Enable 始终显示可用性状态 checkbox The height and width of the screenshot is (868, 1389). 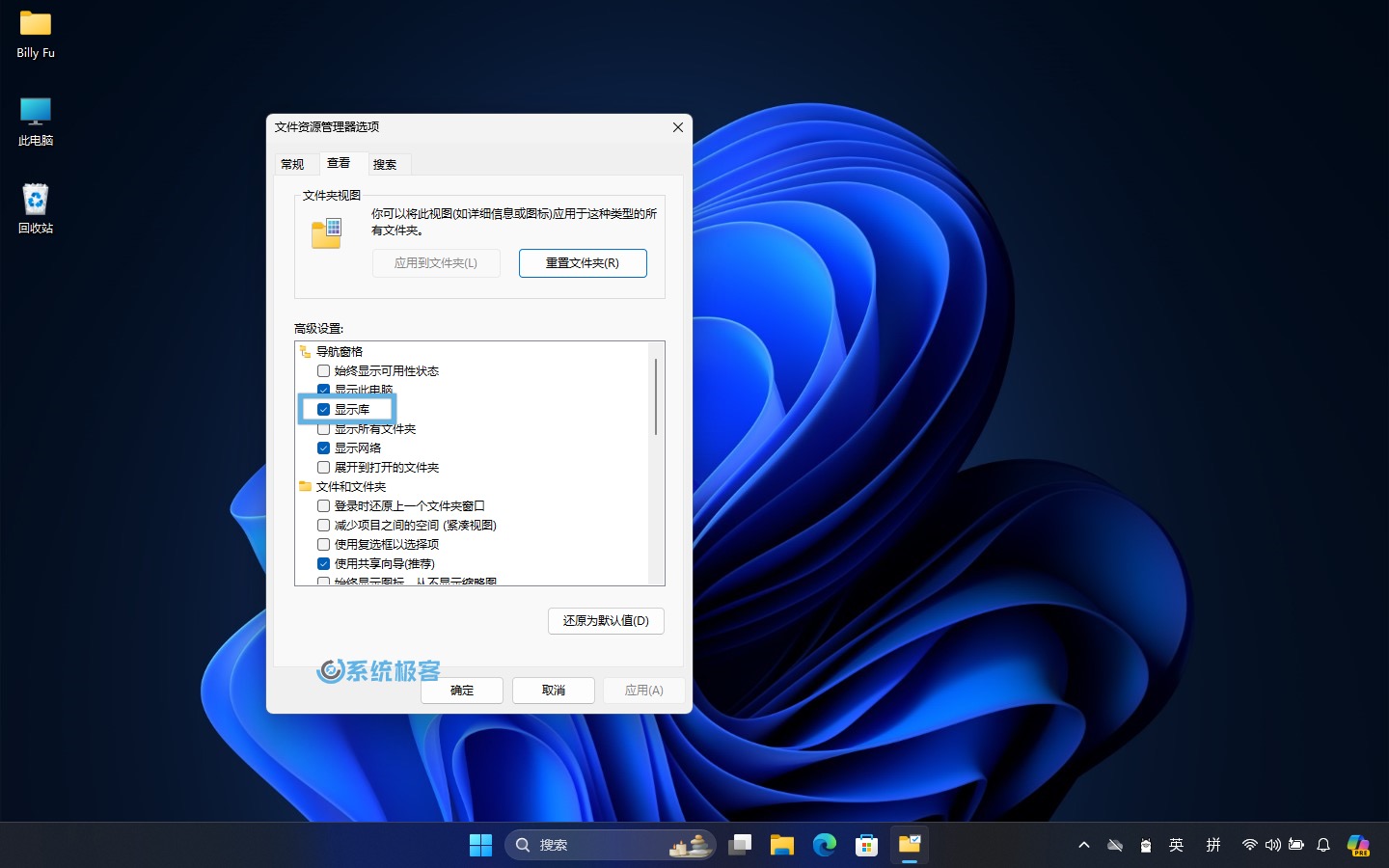coord(324,371)
